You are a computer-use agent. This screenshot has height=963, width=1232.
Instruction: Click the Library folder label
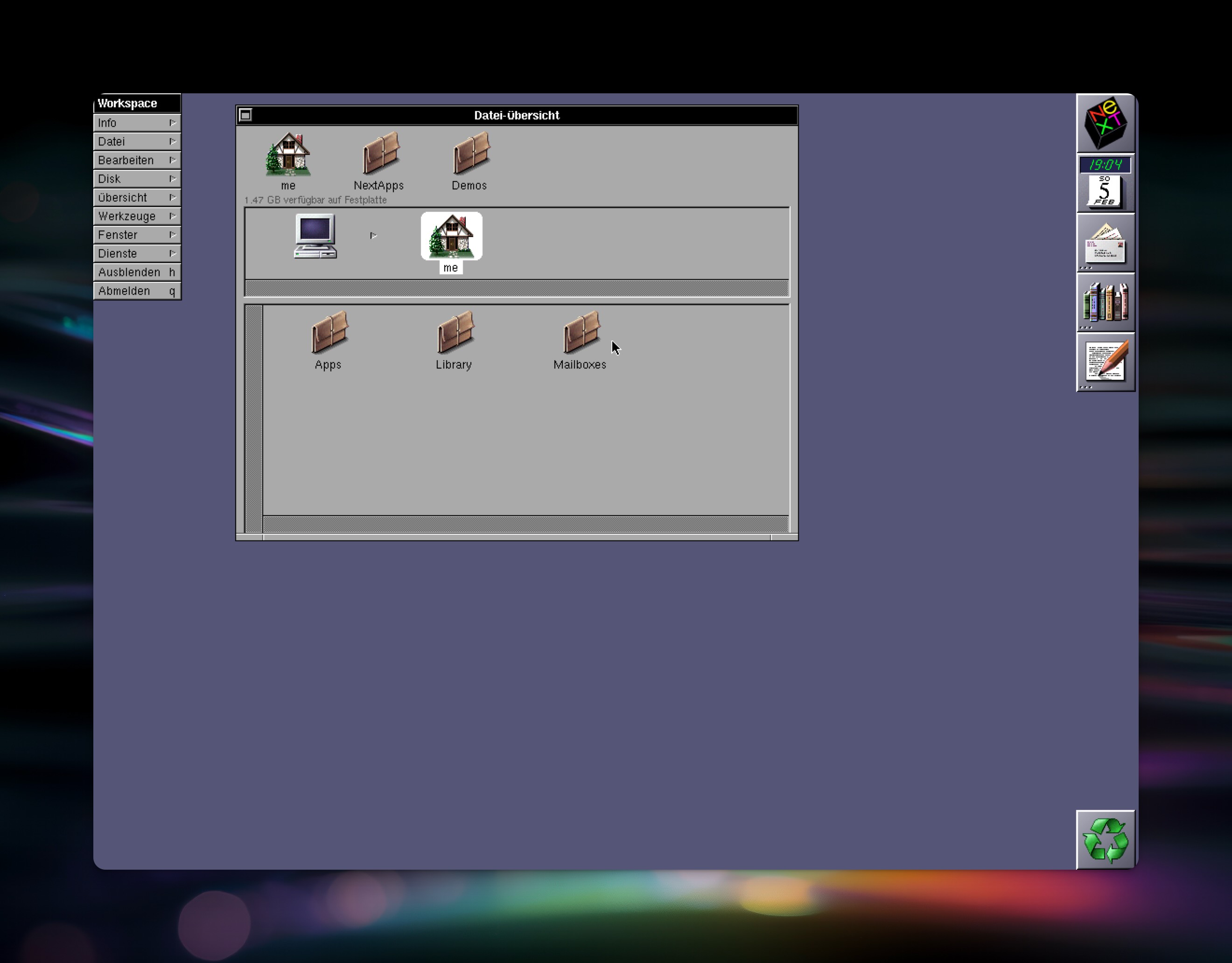click(454, 364)
